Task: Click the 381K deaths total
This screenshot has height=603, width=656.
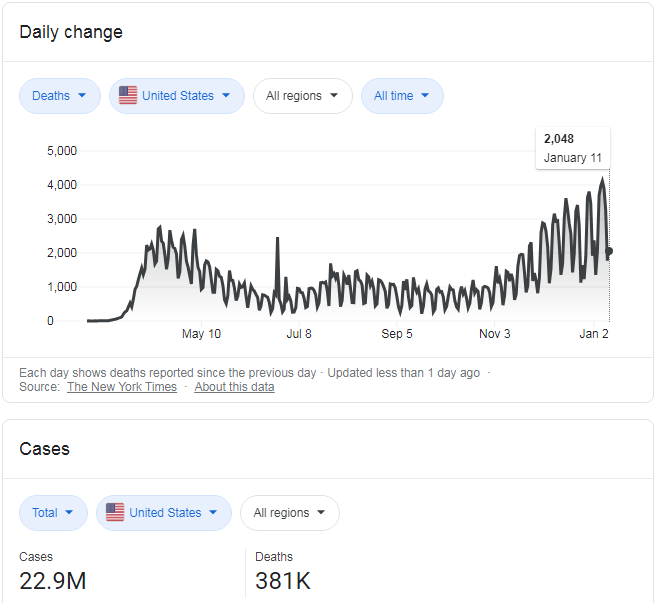Action: coord(283,580)
